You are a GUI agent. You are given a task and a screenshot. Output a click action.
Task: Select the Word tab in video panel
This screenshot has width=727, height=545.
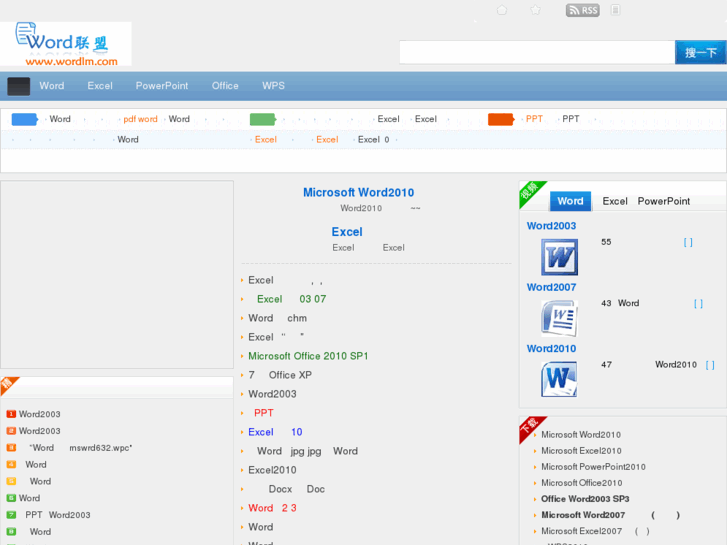tap(570, 201)
